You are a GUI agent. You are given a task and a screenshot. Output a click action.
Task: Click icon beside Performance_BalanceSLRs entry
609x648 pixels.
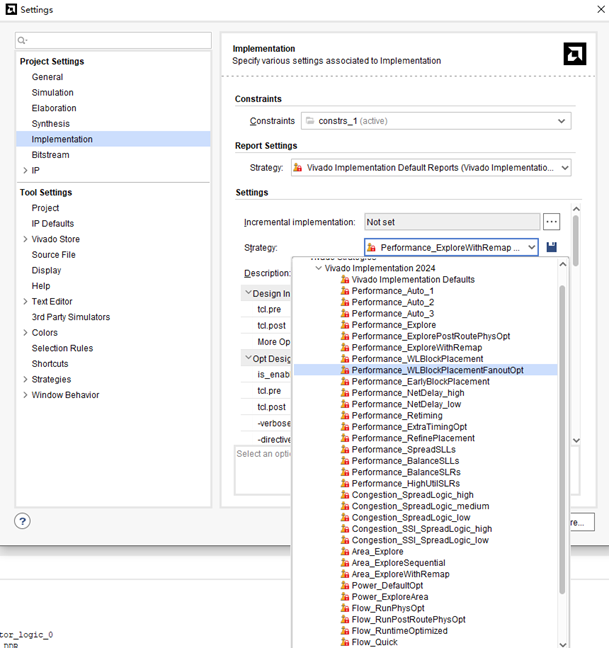[x=345, y=472]
